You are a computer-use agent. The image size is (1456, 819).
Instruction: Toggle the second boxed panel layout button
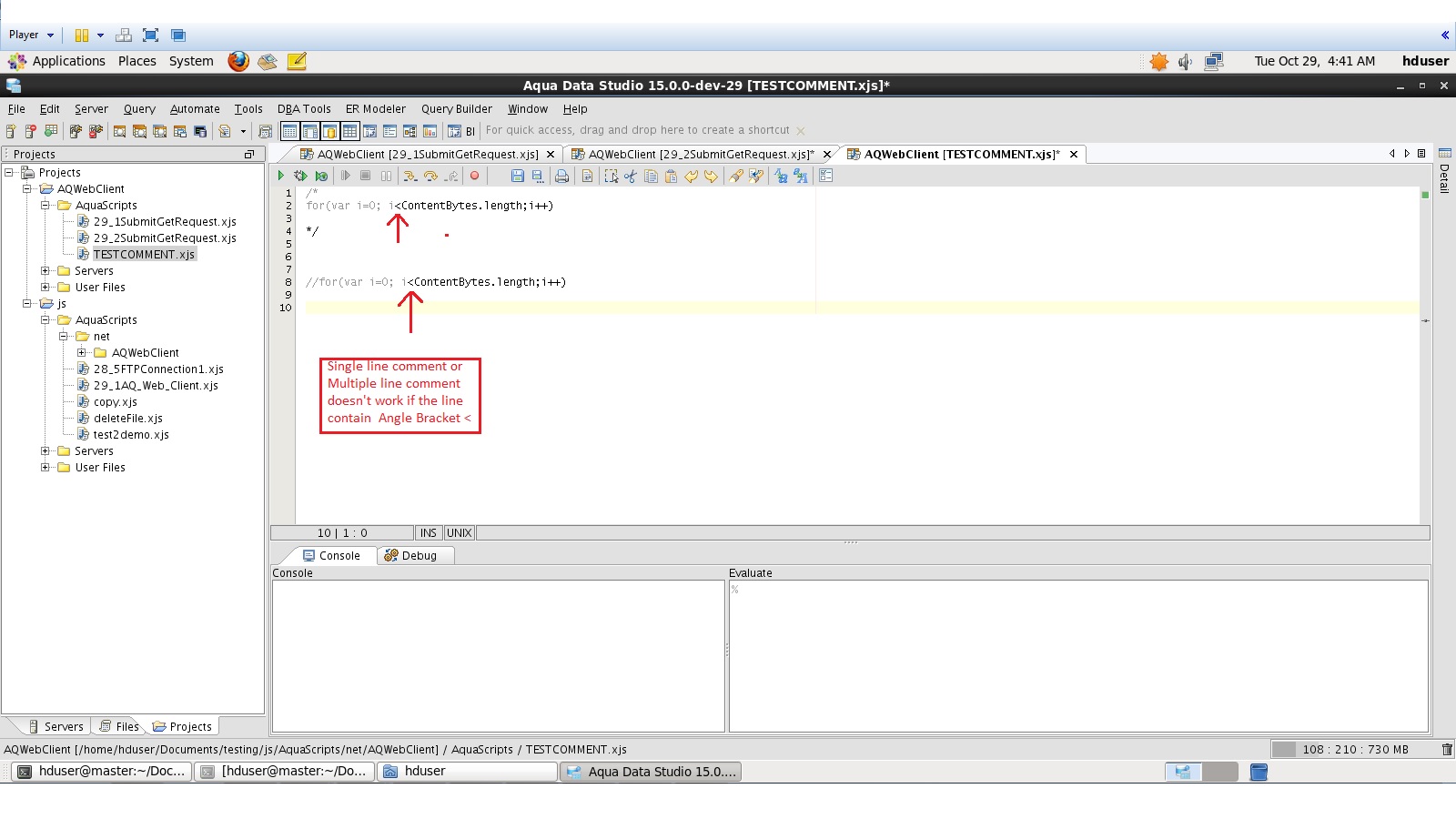309,131
